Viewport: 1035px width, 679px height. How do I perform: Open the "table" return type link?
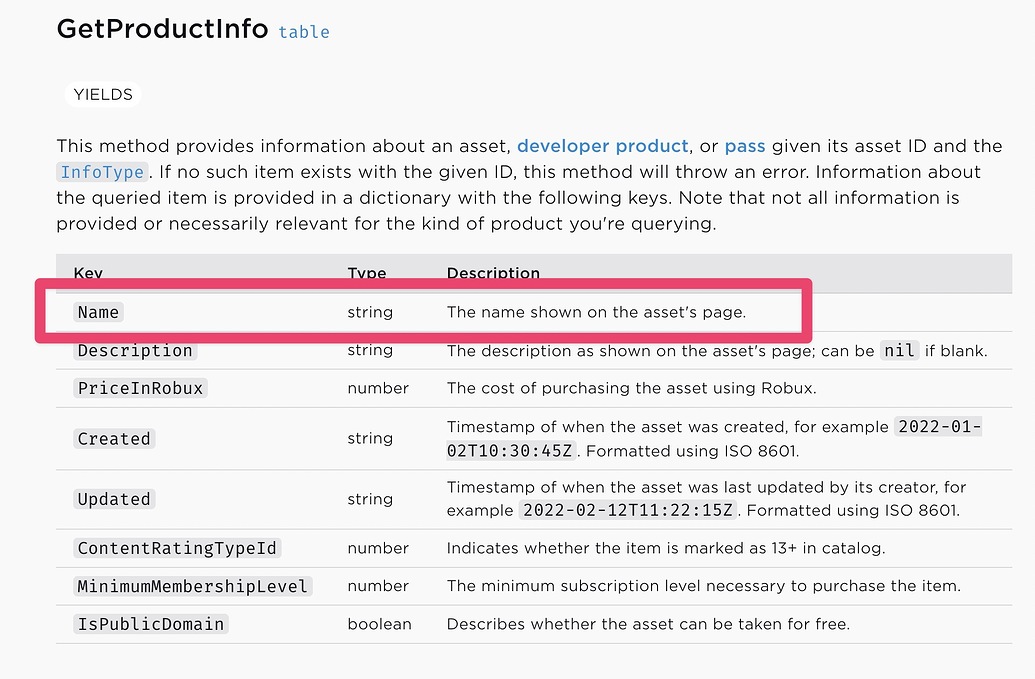pos(304,32)
